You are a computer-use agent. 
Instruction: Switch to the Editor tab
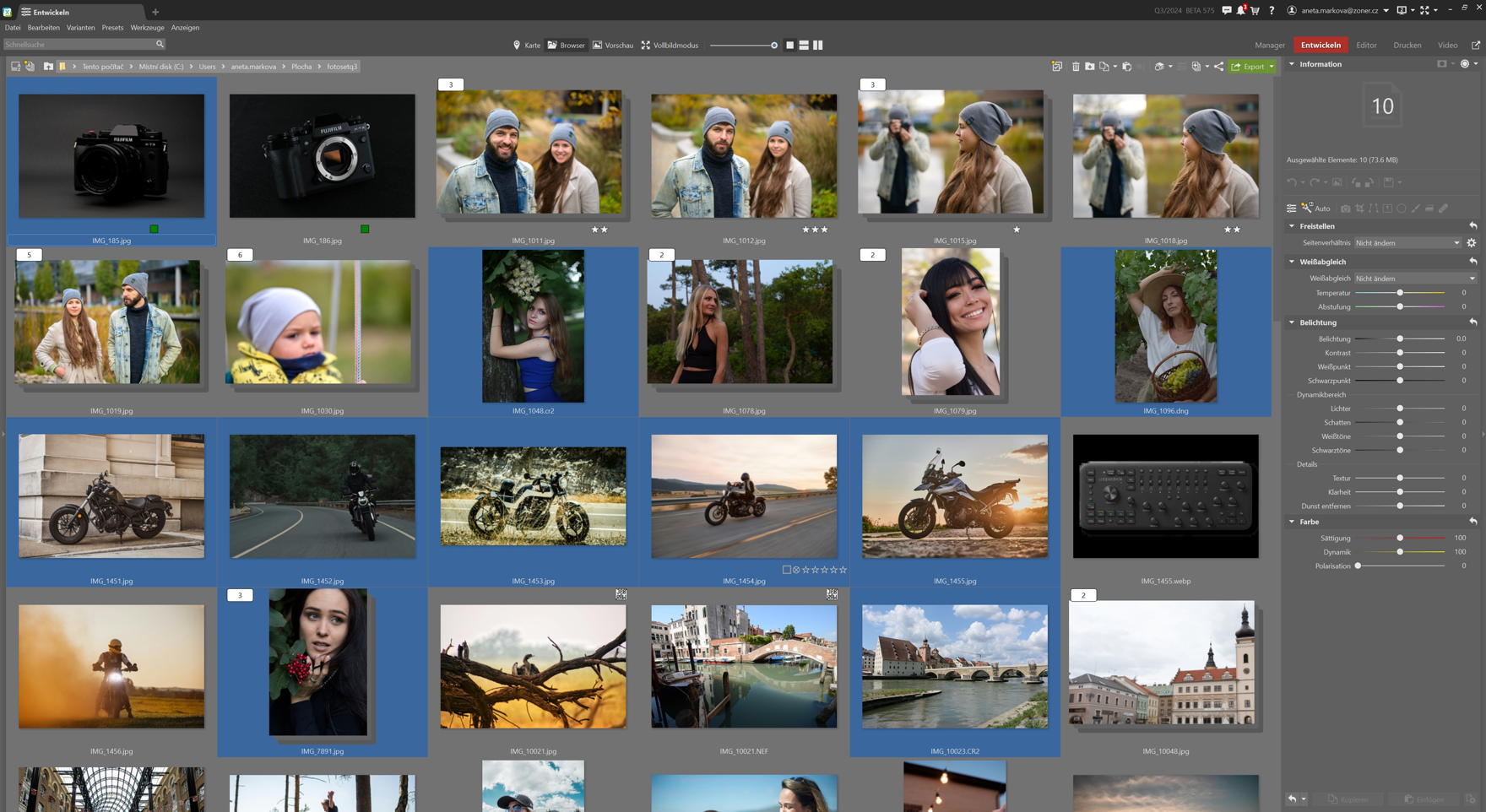(1365, 46)
